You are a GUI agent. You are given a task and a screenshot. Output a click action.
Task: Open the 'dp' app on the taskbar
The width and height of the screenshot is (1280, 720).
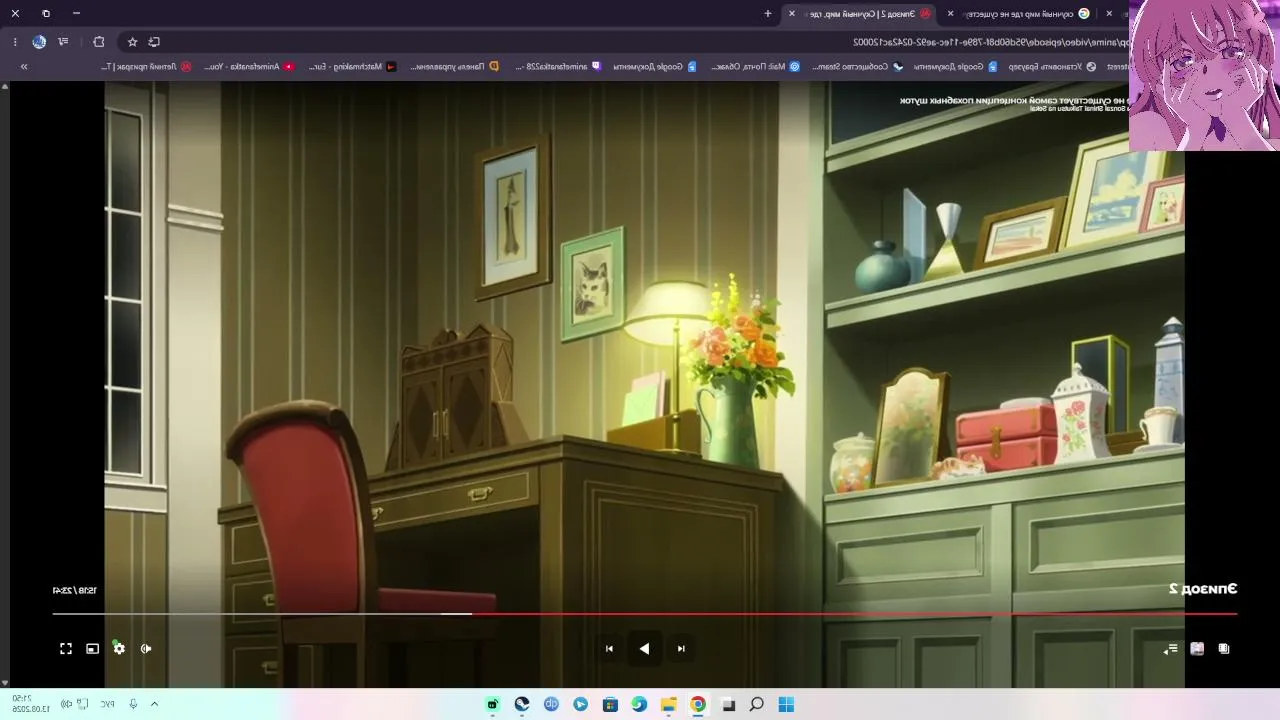click(x=551, y=705)
